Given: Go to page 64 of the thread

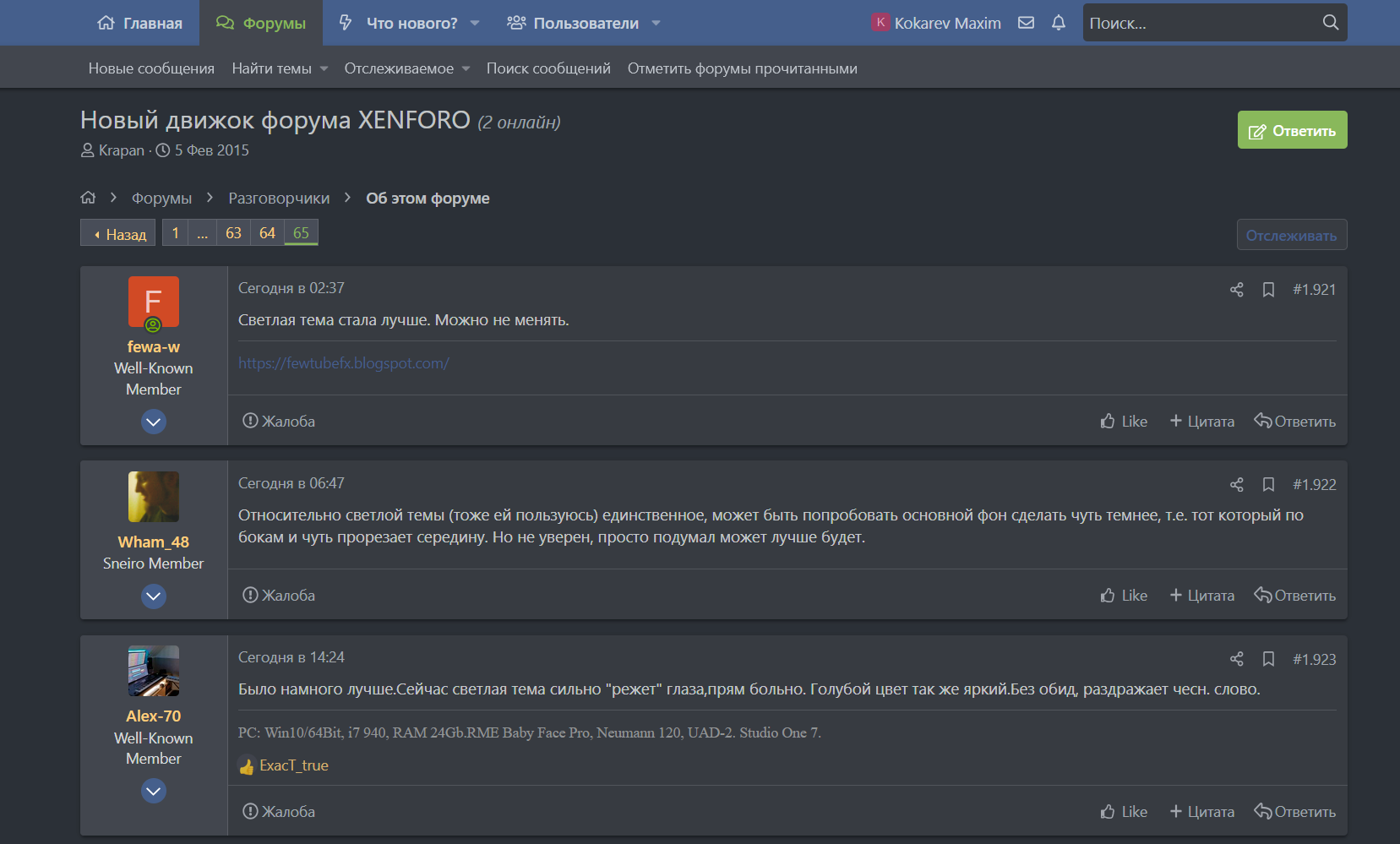Looking at the screenshot, I should coord(267,233).
